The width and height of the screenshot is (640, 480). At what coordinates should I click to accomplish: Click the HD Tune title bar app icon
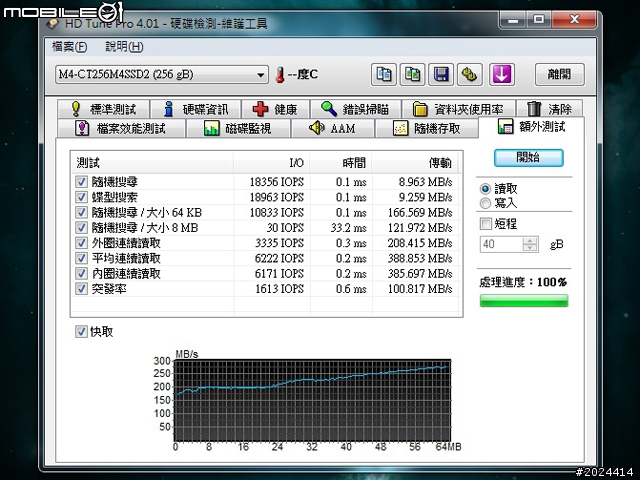point(52,24)
